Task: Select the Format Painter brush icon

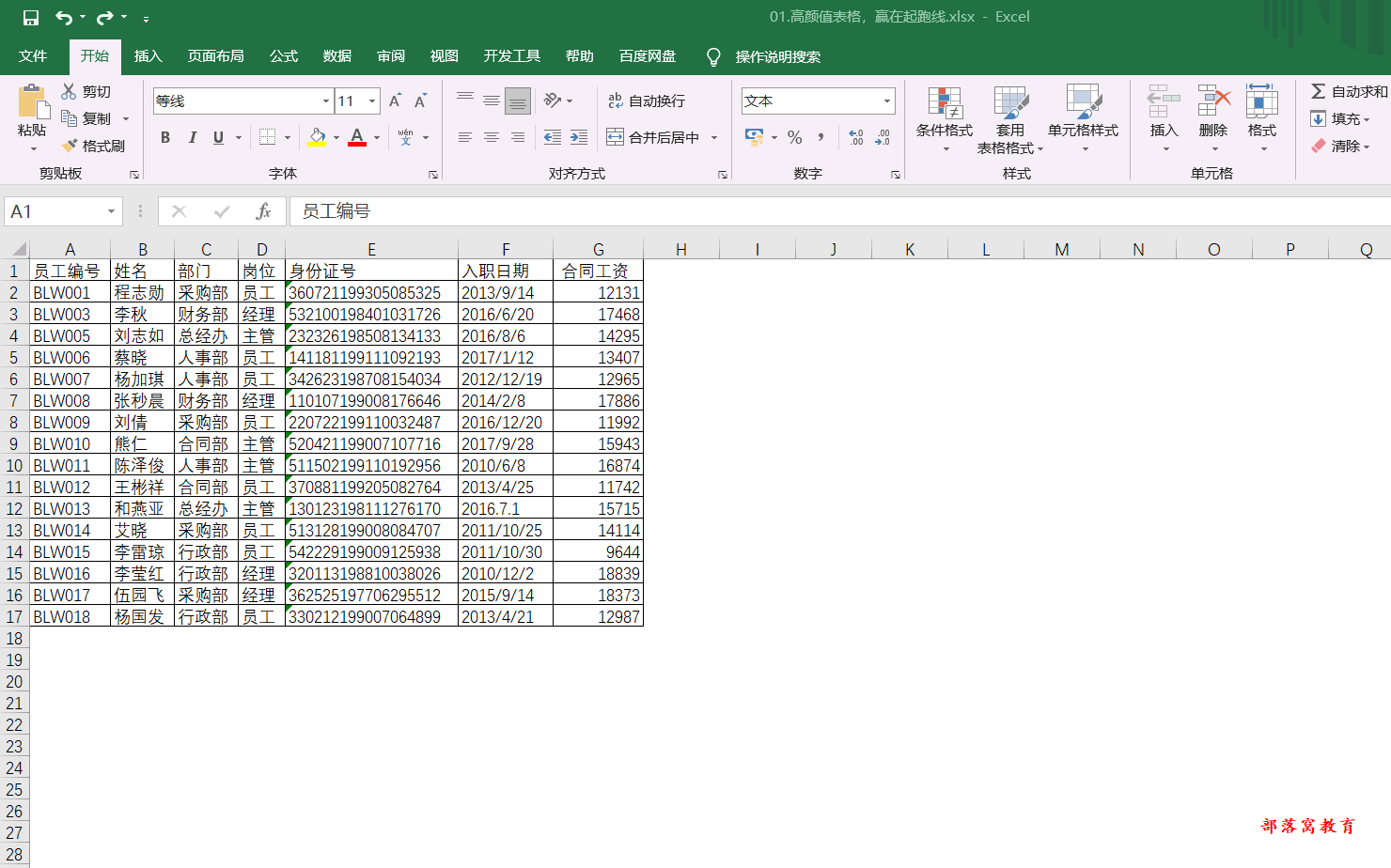Action: point(69,146)
